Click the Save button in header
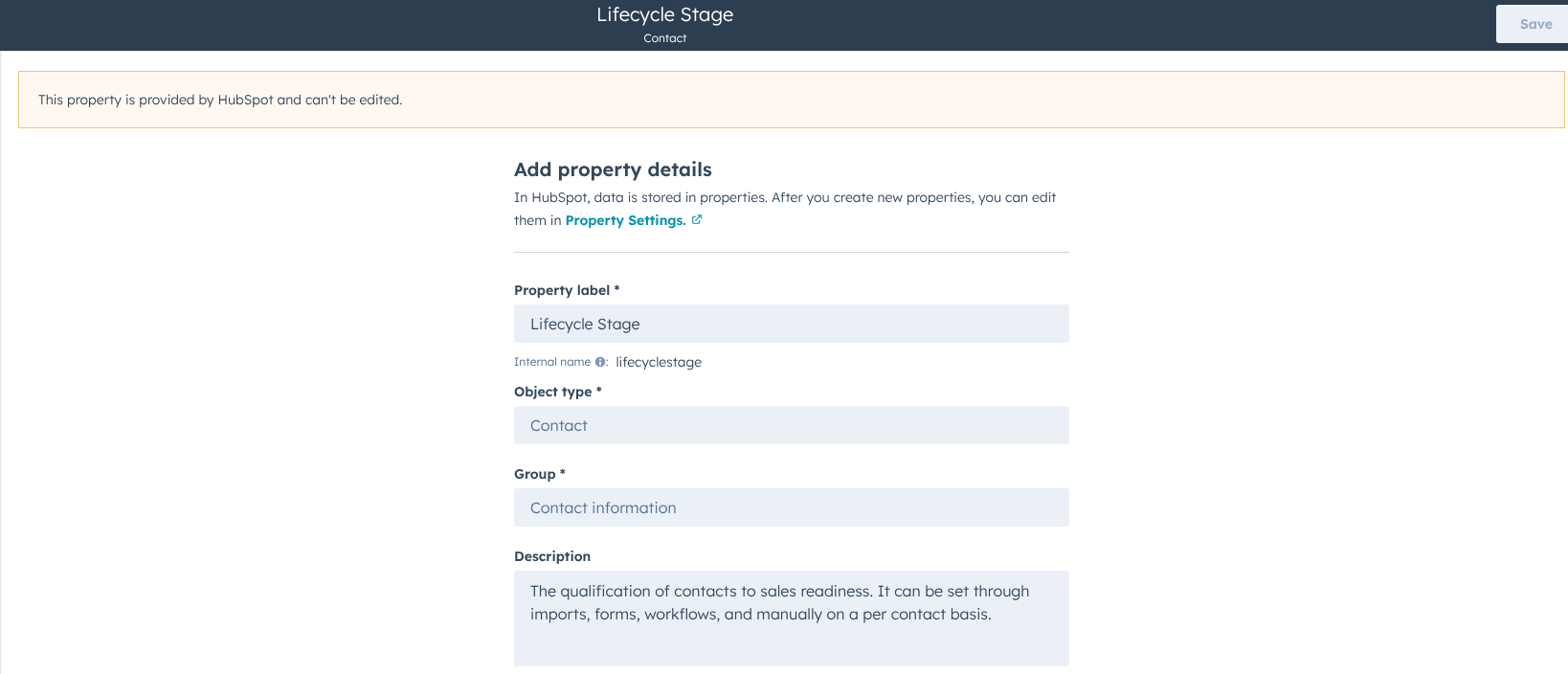The height and width of the screenshot is (674, 1568). pos(1534,24)
